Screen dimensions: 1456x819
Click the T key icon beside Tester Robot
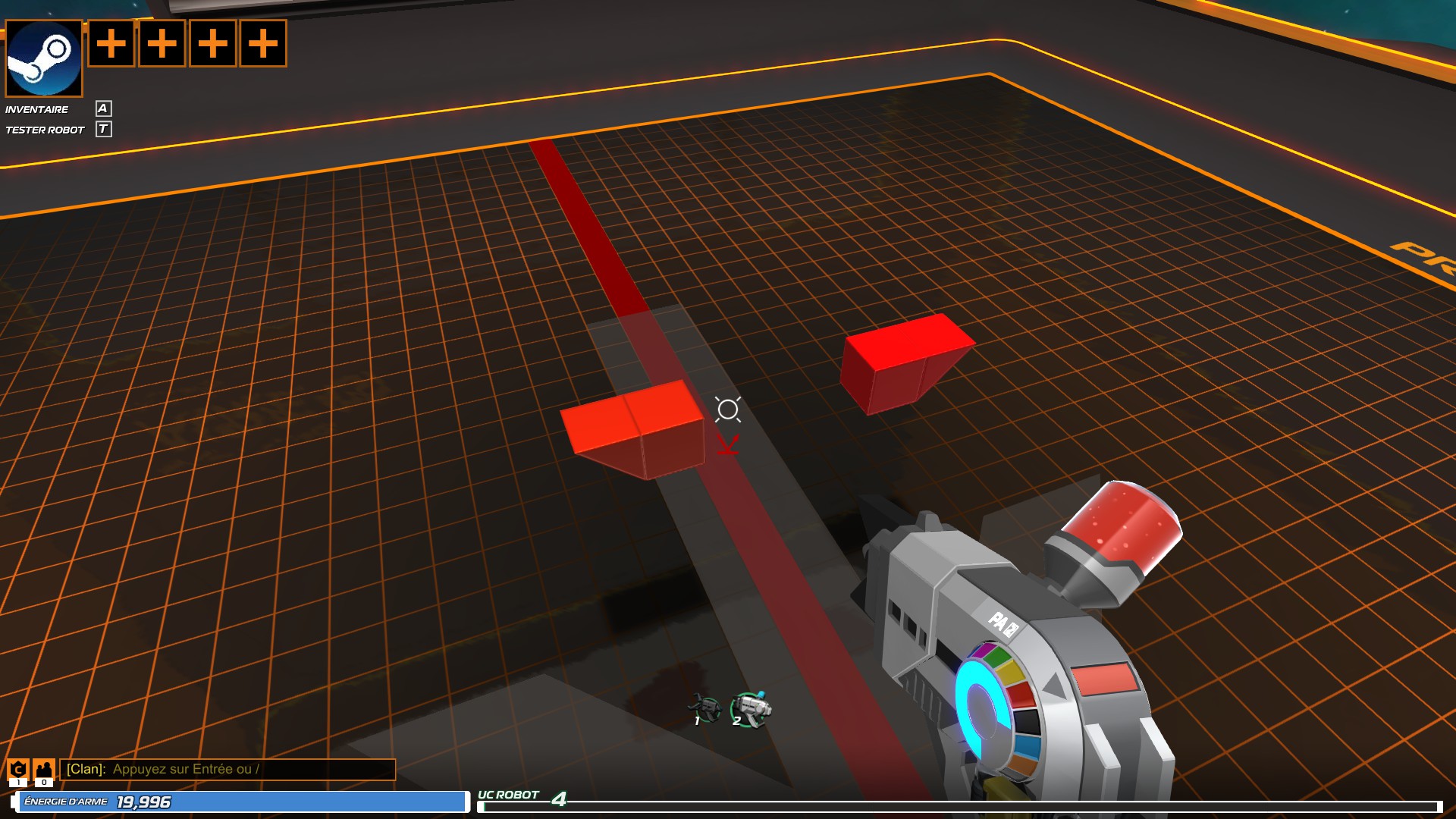tap(103, 129)
